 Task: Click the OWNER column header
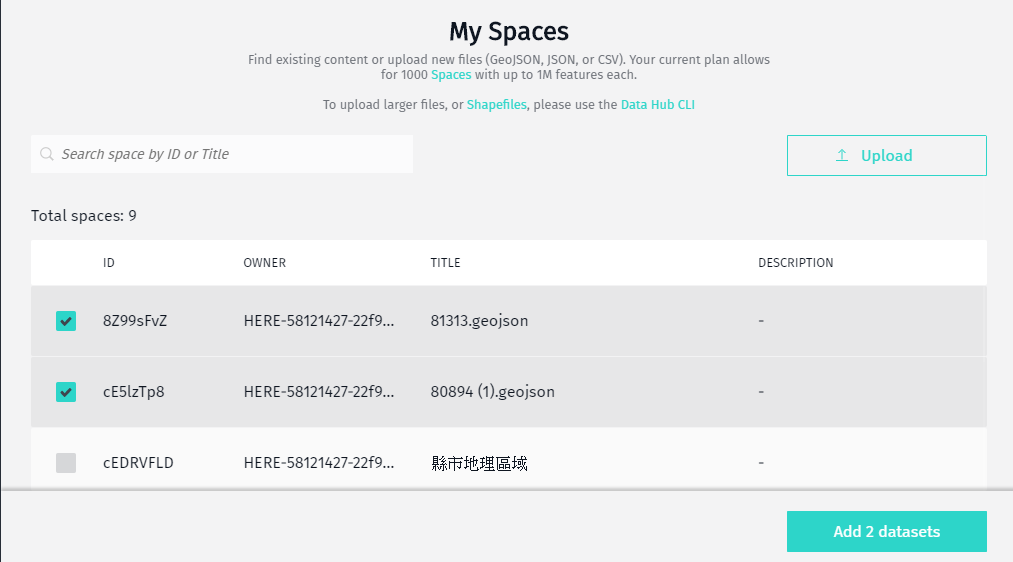pyautogui.click(x=264, y=263)
